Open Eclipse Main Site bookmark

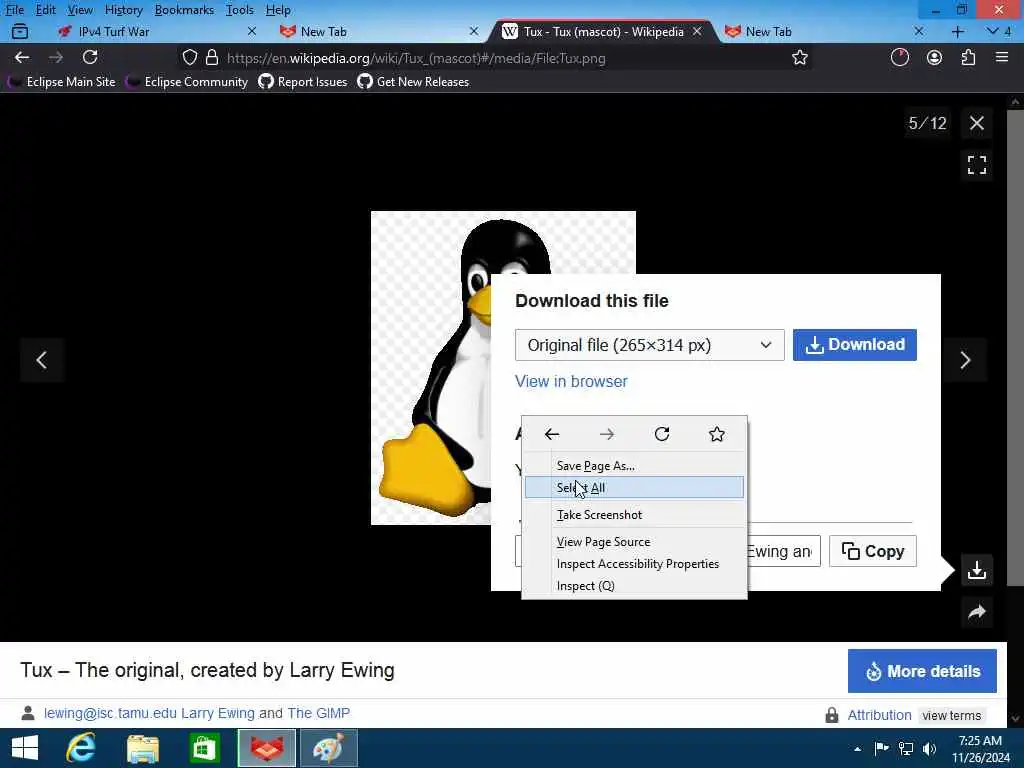[61, 82]
